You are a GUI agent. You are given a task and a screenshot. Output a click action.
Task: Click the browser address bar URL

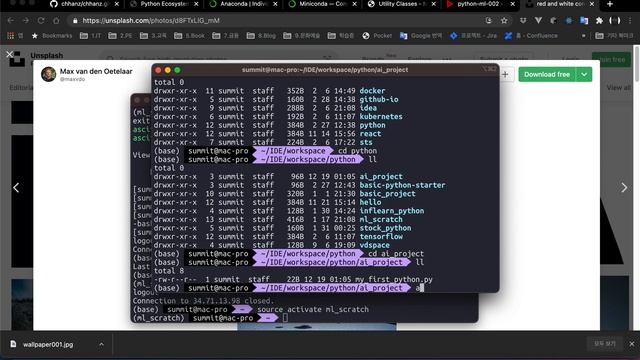pyautogui.click(x=151, y=20)
